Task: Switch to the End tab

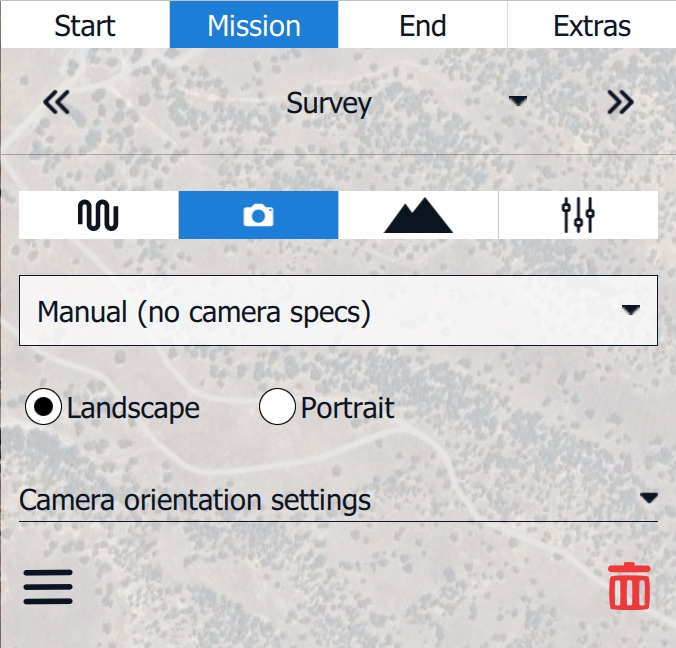Action: [x=422, y=25]
